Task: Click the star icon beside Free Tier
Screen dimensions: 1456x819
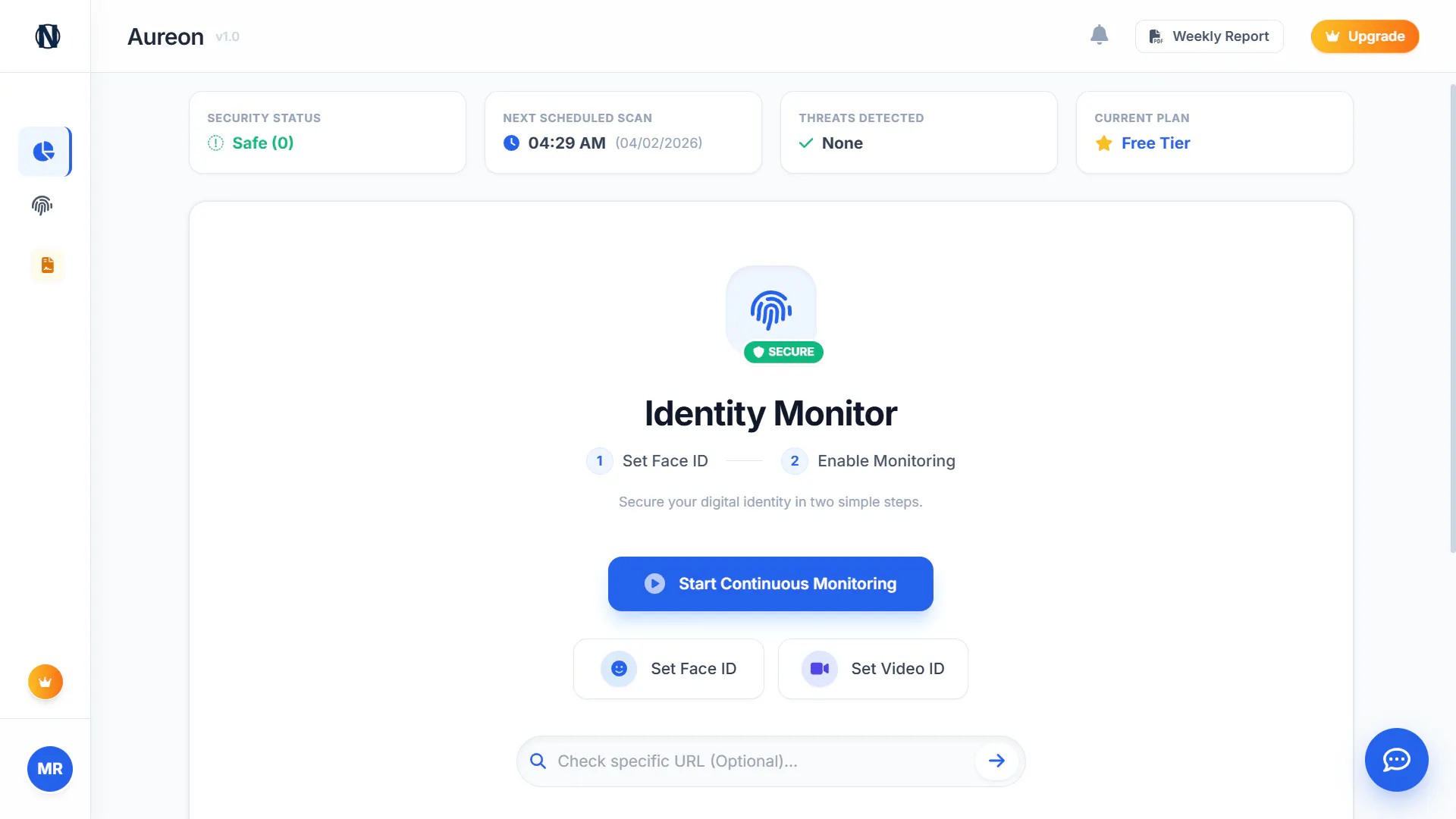Action: point(1103,143)
